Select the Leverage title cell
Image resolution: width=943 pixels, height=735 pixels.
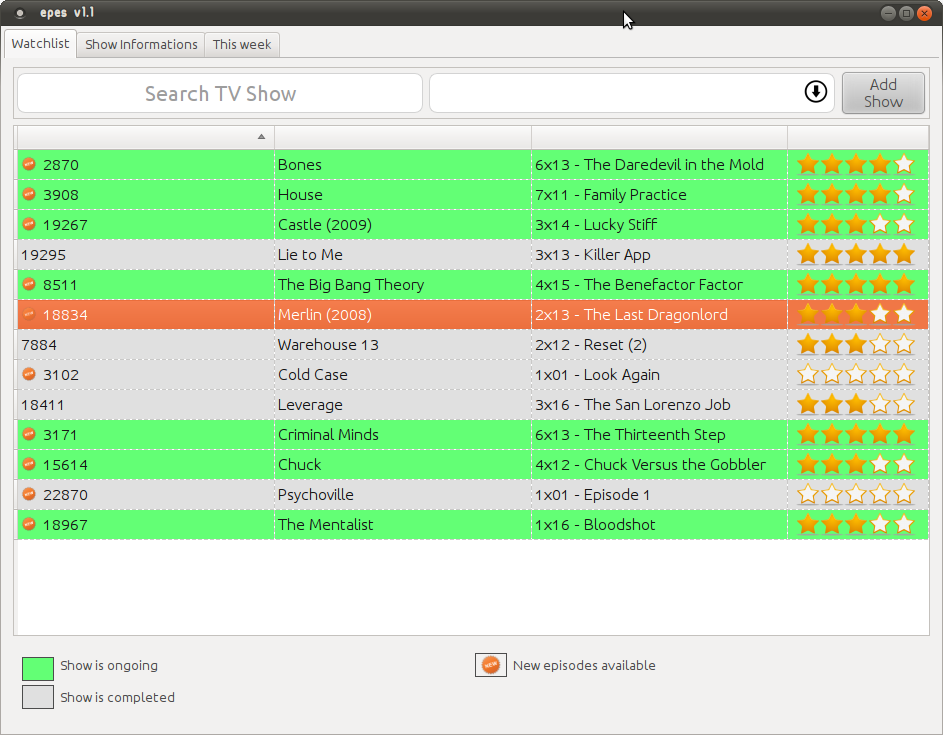(403, 405)
